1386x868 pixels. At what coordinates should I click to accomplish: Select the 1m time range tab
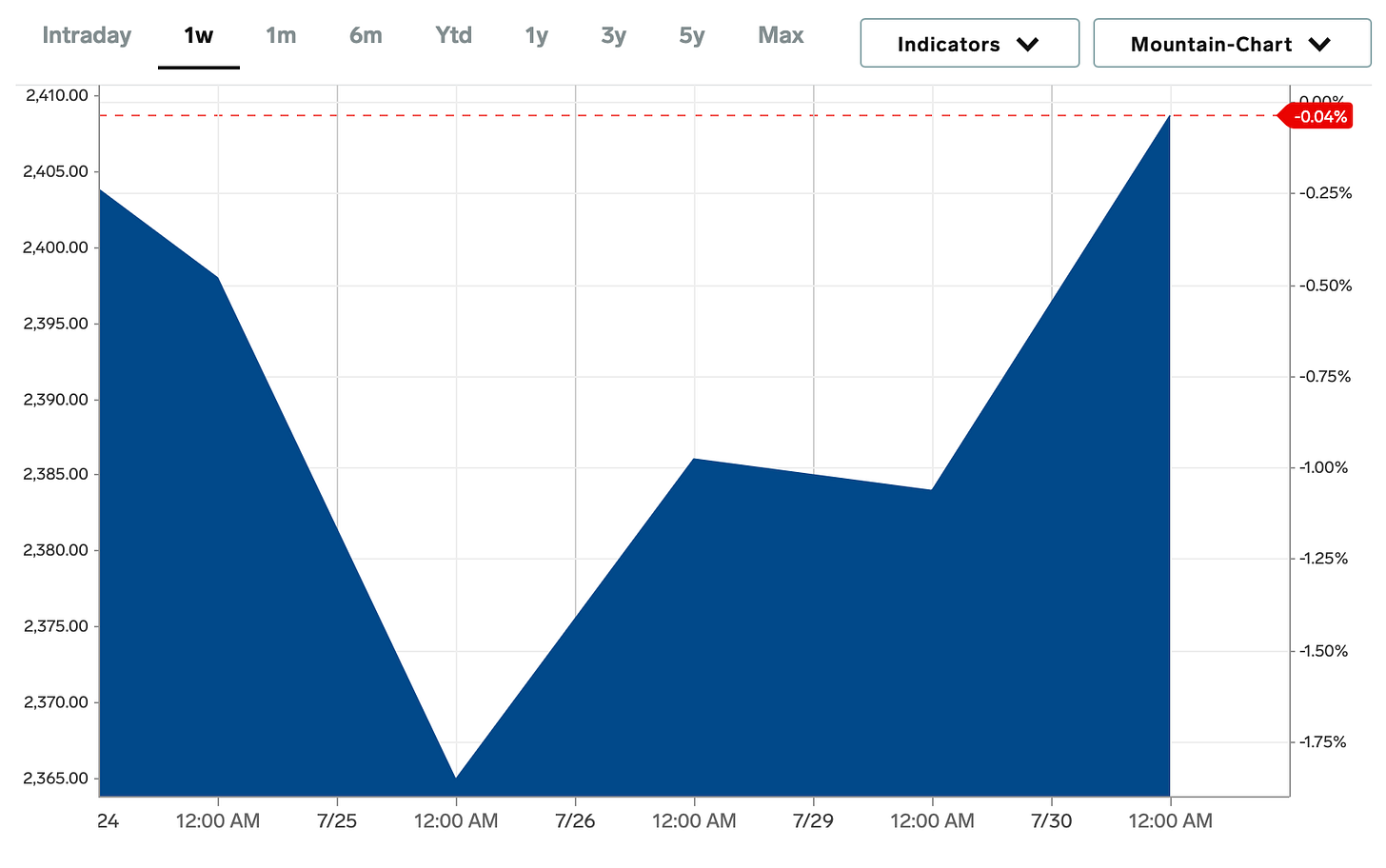pos(281,36)
